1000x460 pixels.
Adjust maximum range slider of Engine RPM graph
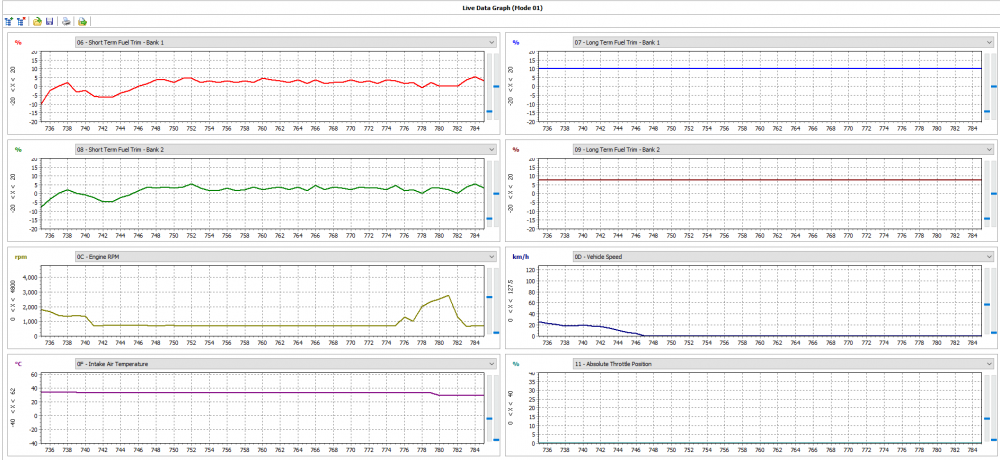489,297
